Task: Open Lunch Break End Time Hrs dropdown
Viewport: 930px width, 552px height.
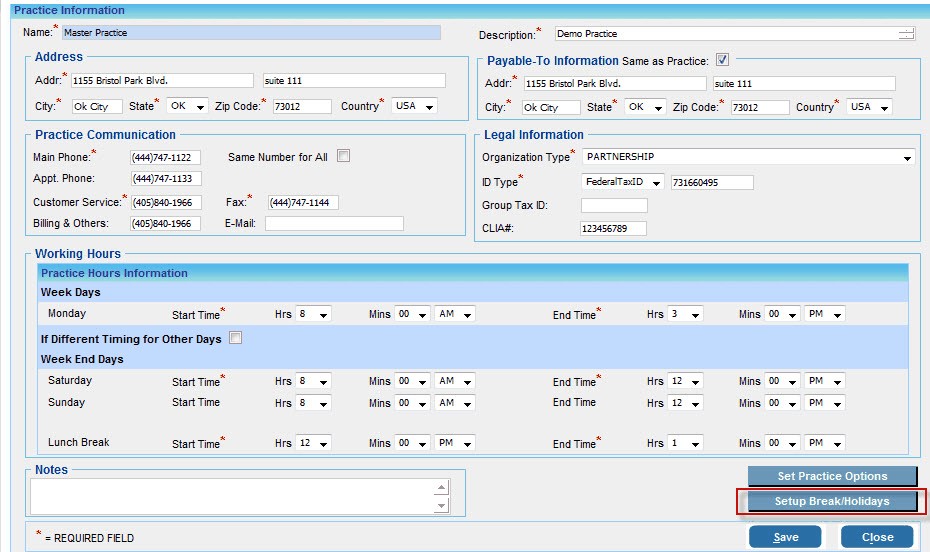Action: (x=685, y=443)
